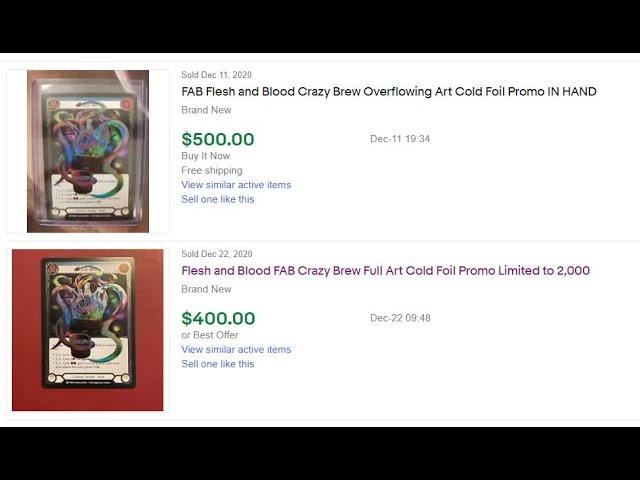Viewport: 640px width, 480px height.
Task: Open the red-background Crazy Brew card photo
Action: (x=88, y=330)
